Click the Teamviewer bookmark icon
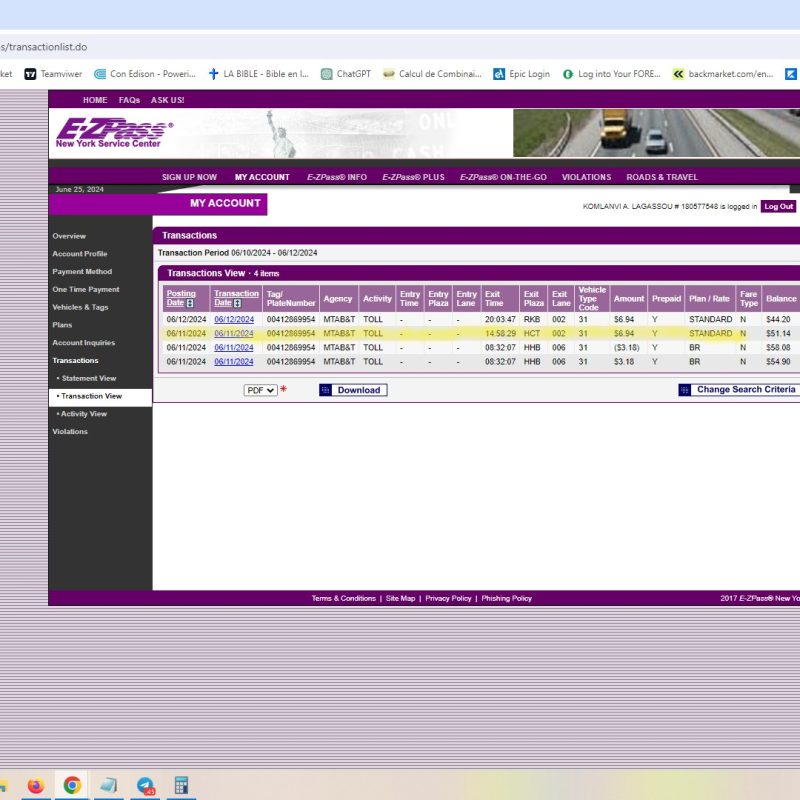 31,74
